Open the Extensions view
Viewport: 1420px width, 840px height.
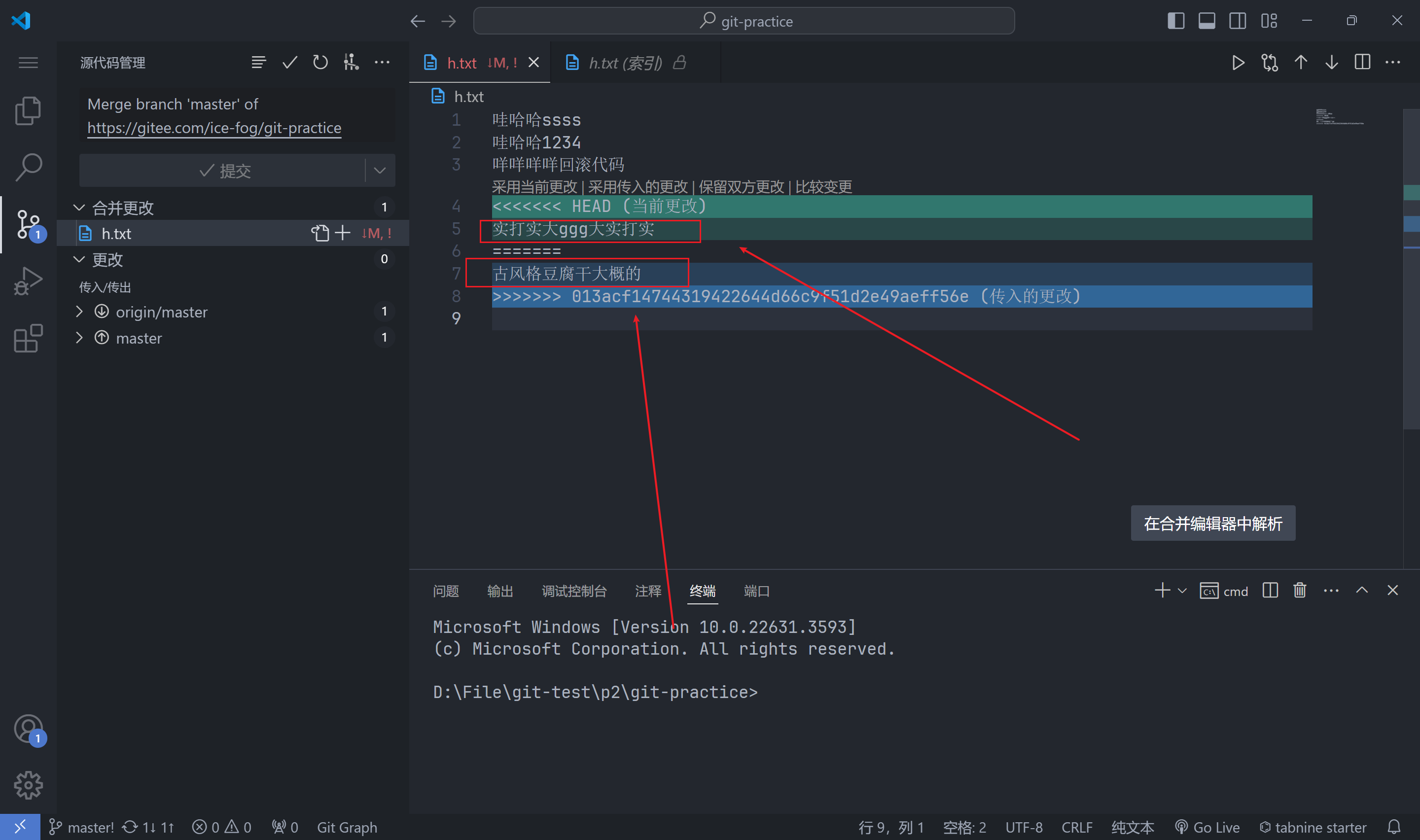28,339
